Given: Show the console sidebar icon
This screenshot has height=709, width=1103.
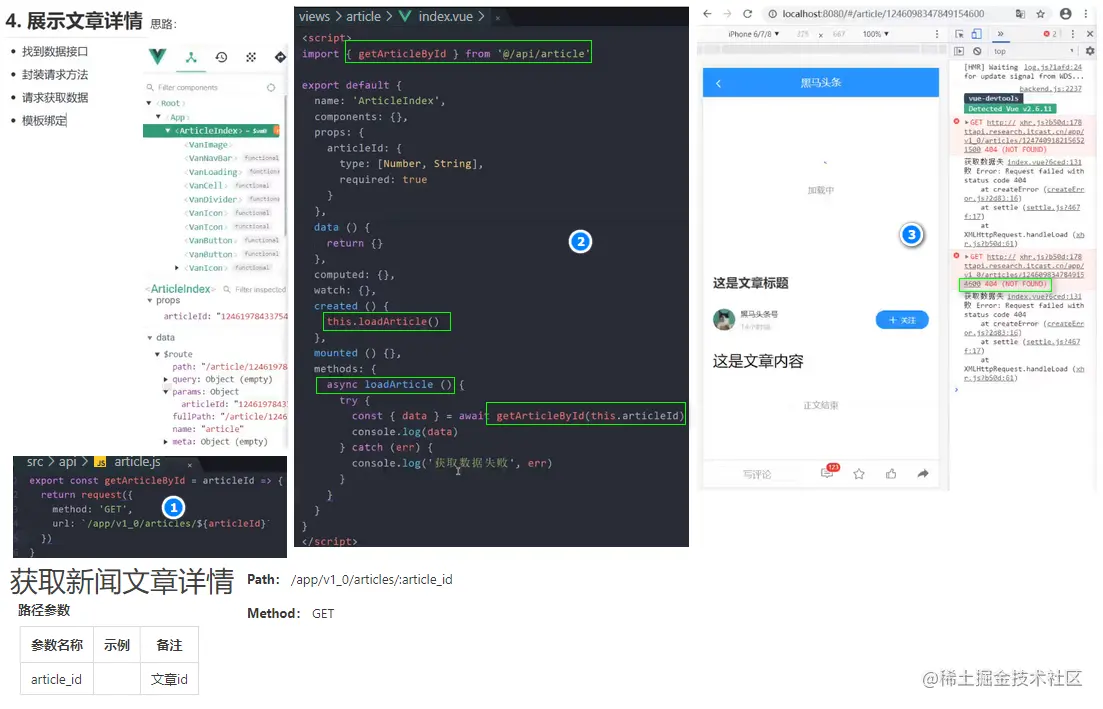Looking at the screenshot, I should click(x=959, y=51).
